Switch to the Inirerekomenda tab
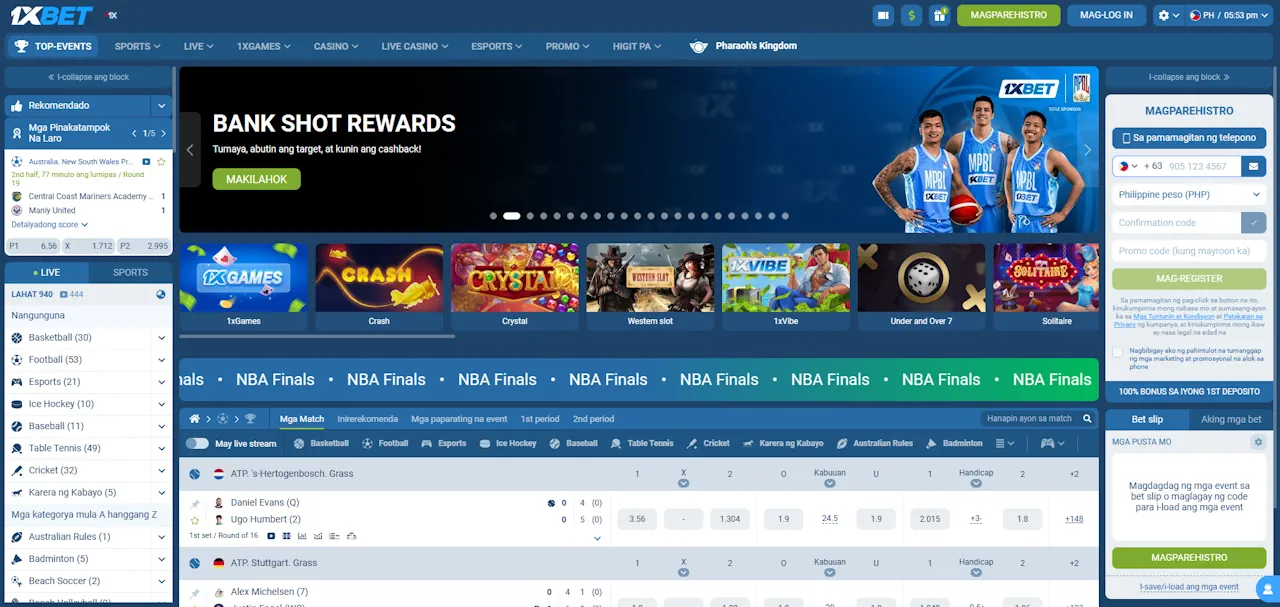 (367, 419)
